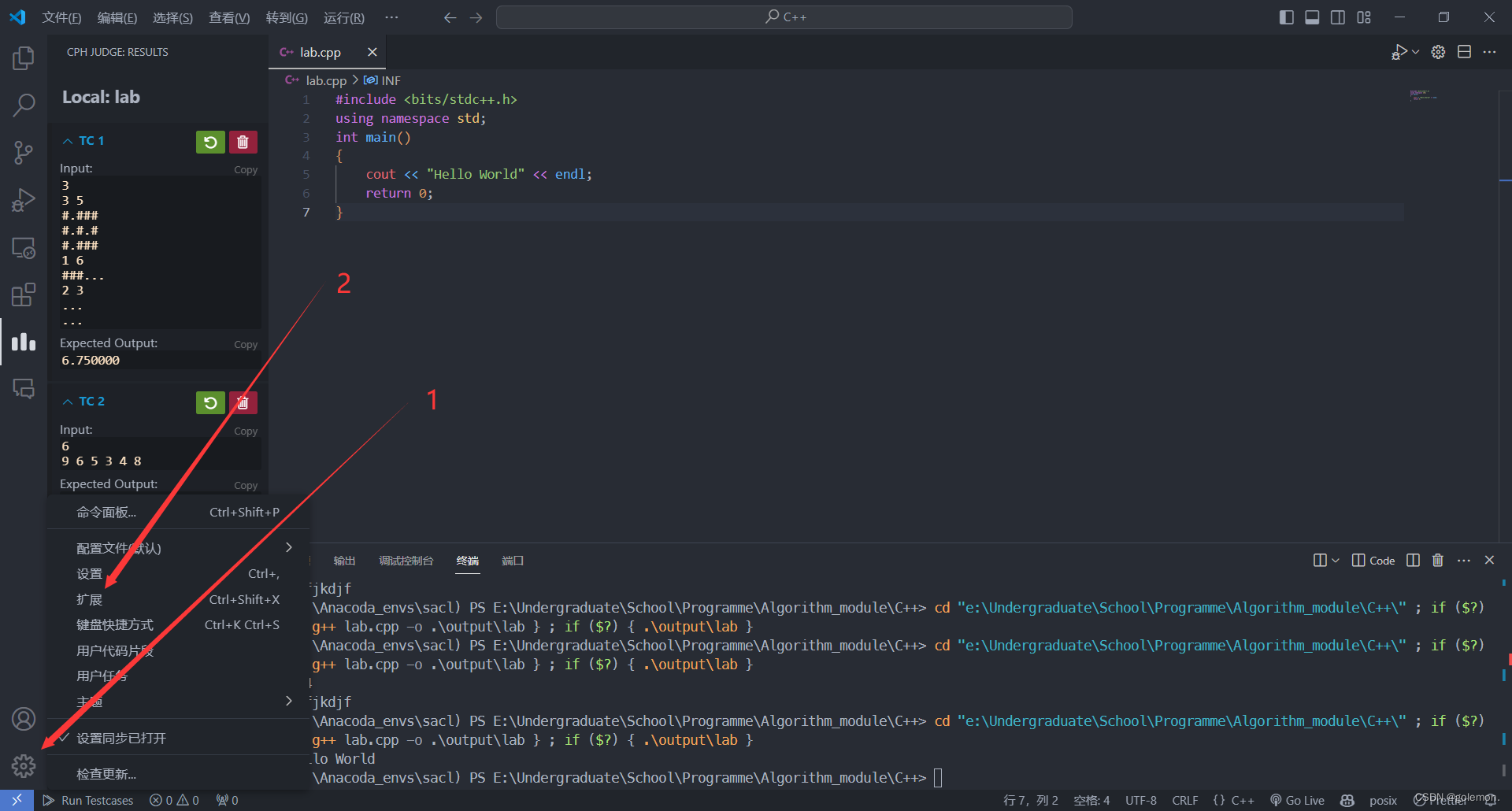Copy the TC 1 expected output
This screenshot has height=811, width=1512.
[246, 345]
